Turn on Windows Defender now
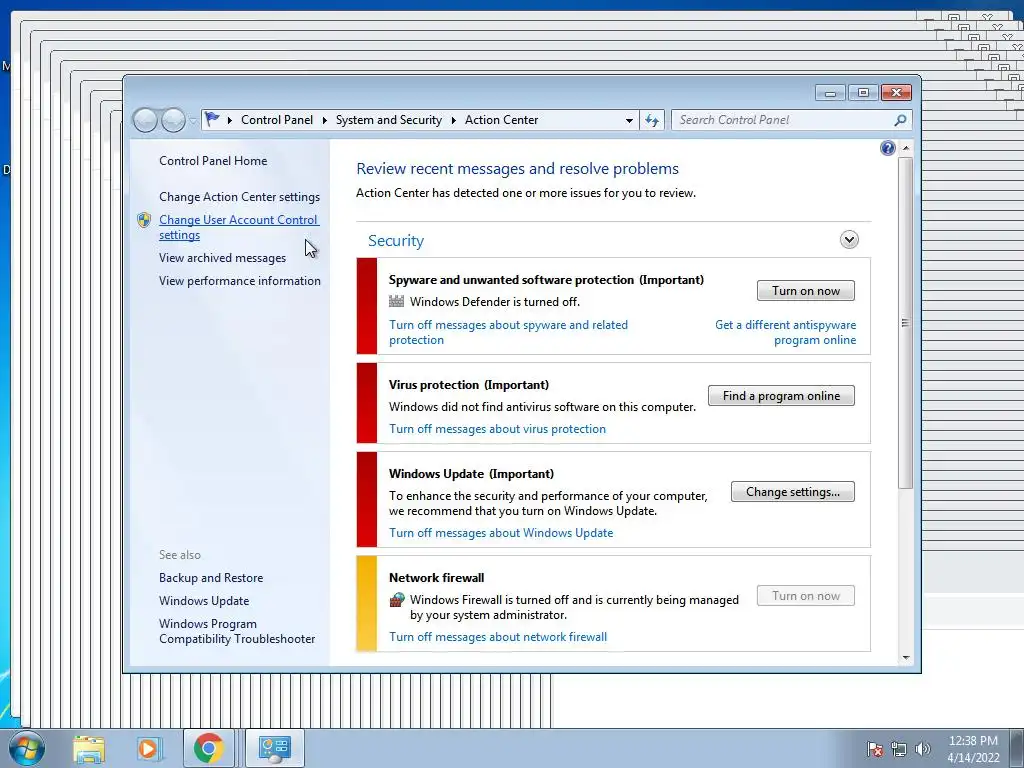 806,291
